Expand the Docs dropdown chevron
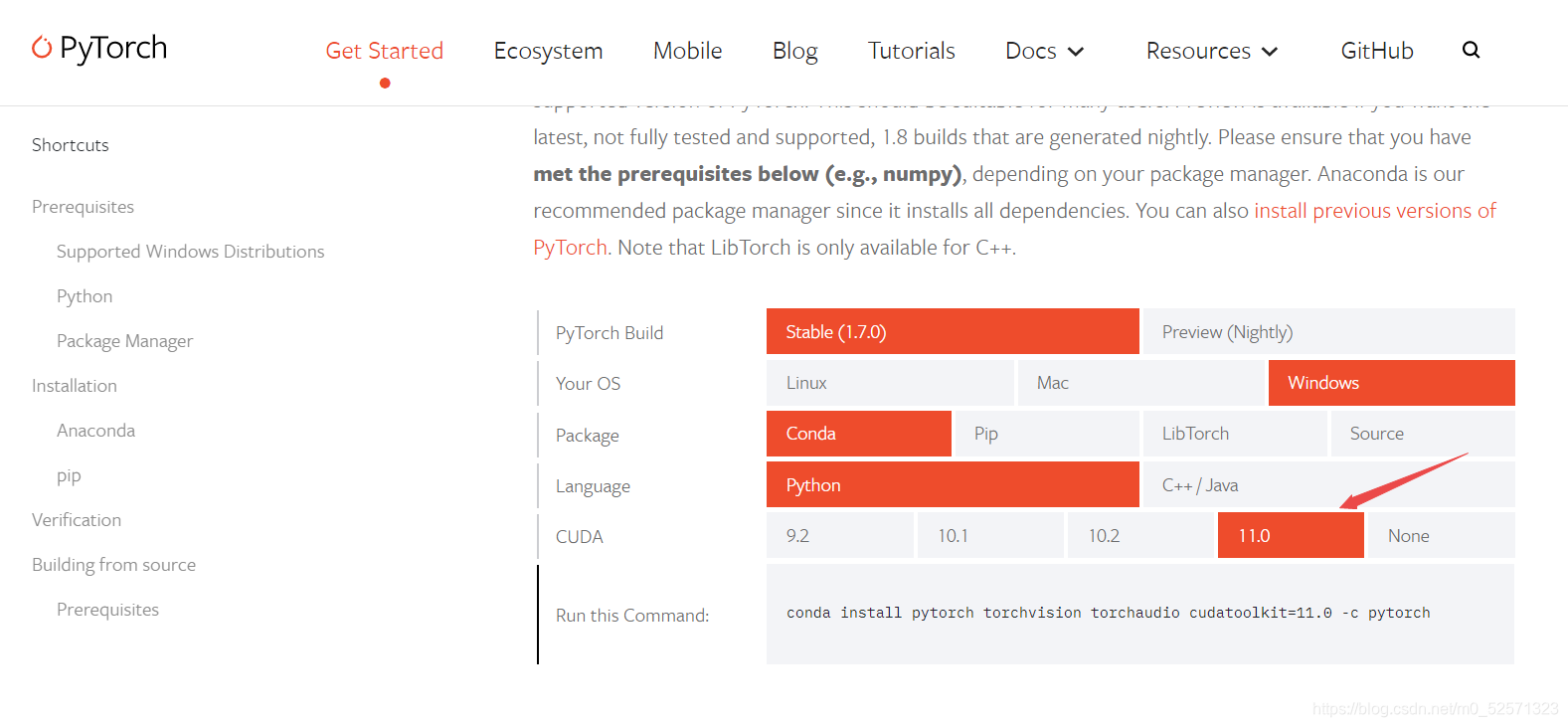This screenshot has width=1568, height=727. [x=1075, y=52]
